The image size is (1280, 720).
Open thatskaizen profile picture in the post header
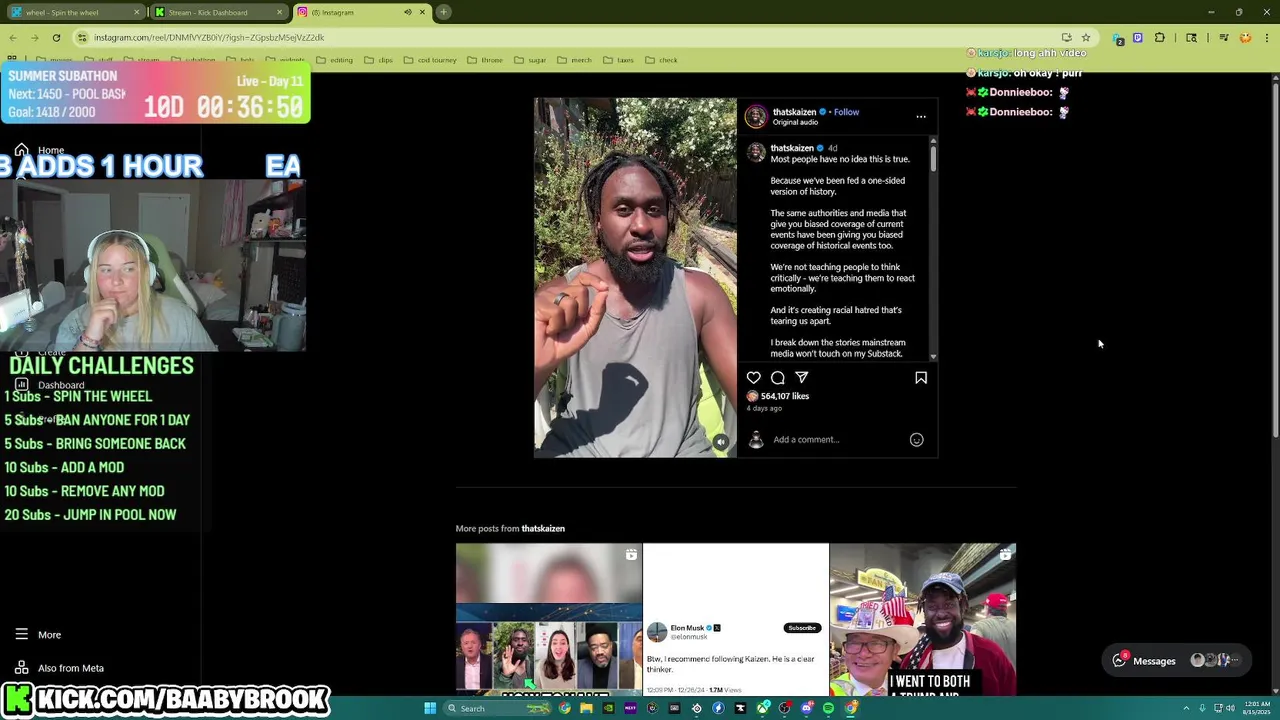[x=756, y=116]
